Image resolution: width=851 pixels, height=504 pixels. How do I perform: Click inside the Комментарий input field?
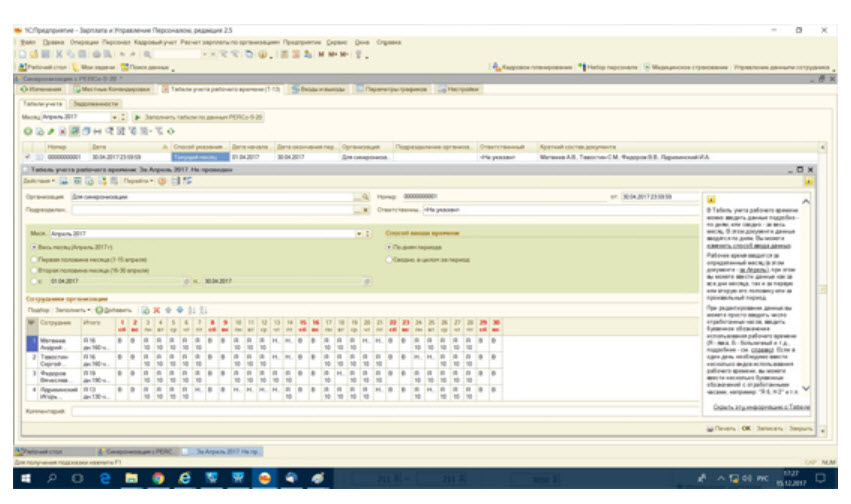pos(385,412)
